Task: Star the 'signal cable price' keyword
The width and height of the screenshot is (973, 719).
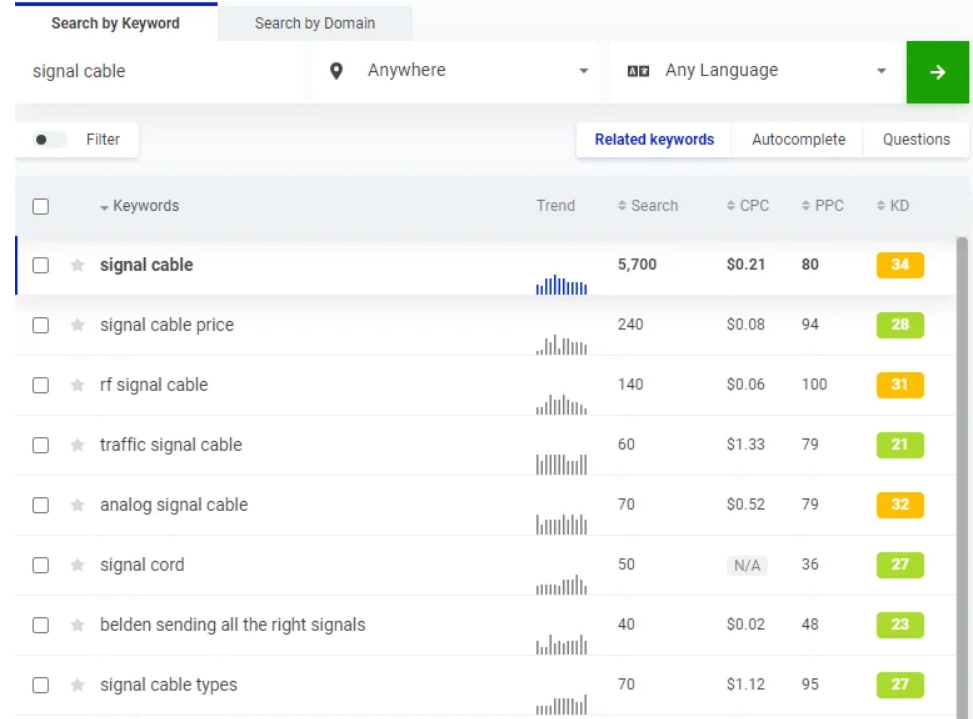Action: click(78, 325)
